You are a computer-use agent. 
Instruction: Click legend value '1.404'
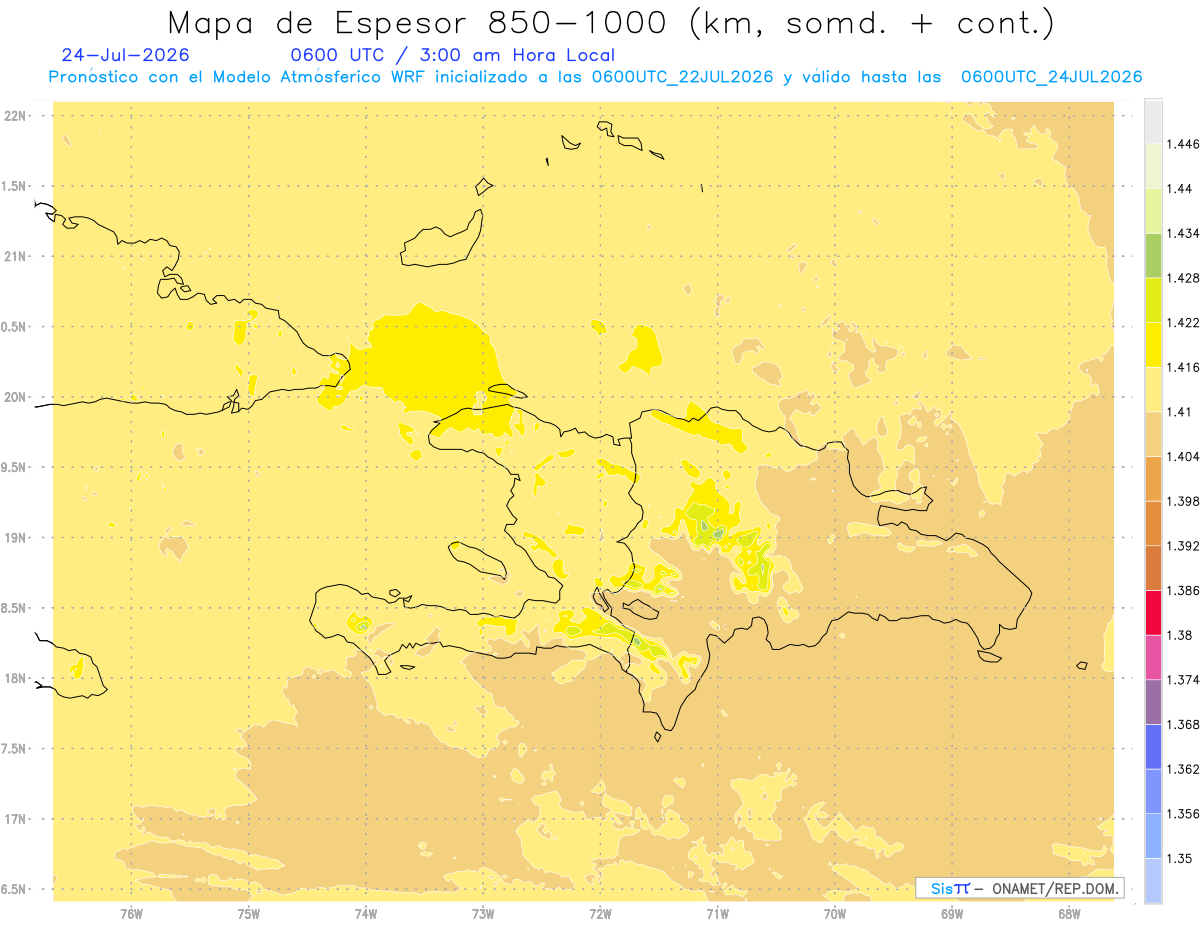[x=1184, y=456]
